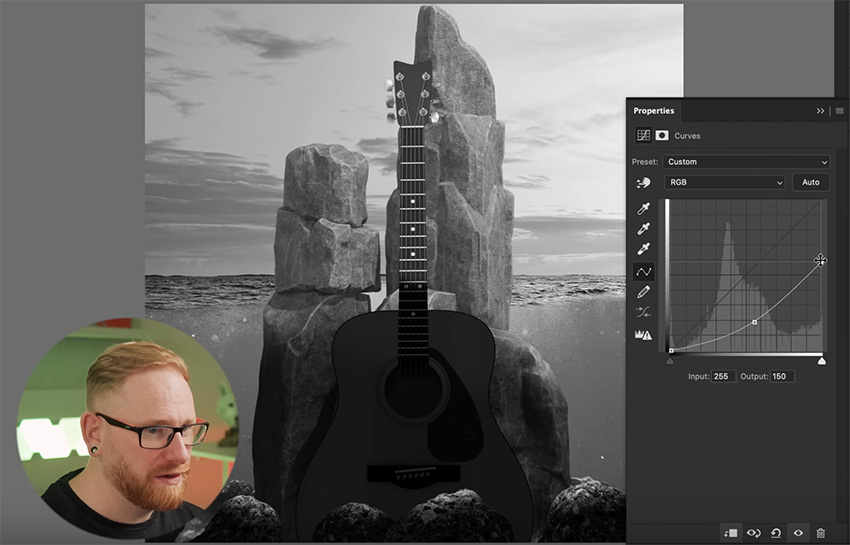
Task: Activate the on-image targeted adjustment hand tool
Action: [643, 183]
